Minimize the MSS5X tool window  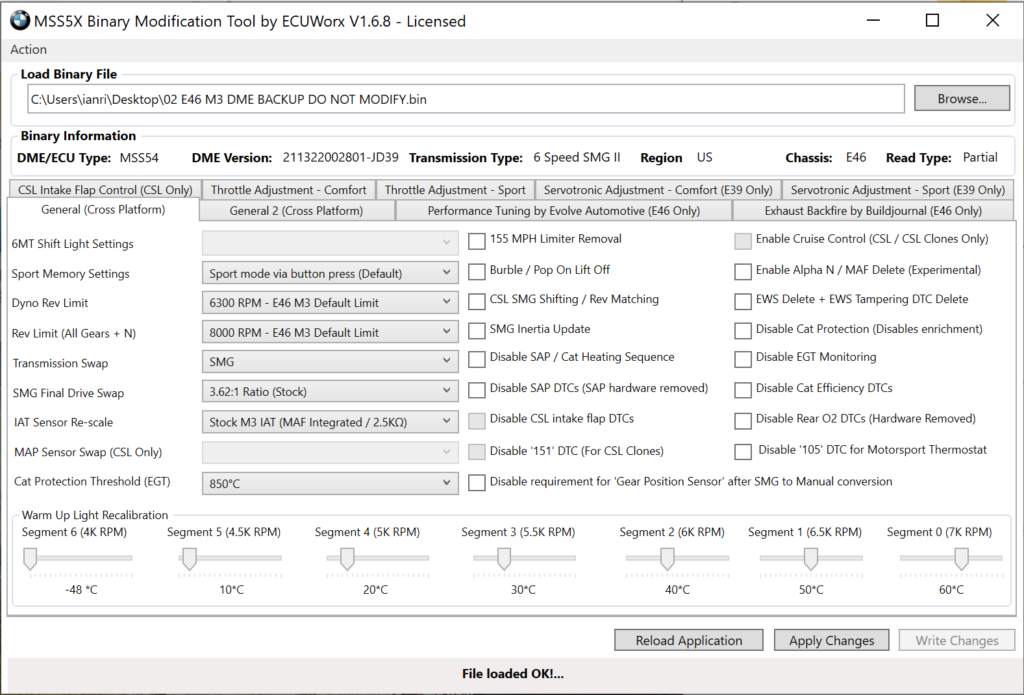pos(873,21)
